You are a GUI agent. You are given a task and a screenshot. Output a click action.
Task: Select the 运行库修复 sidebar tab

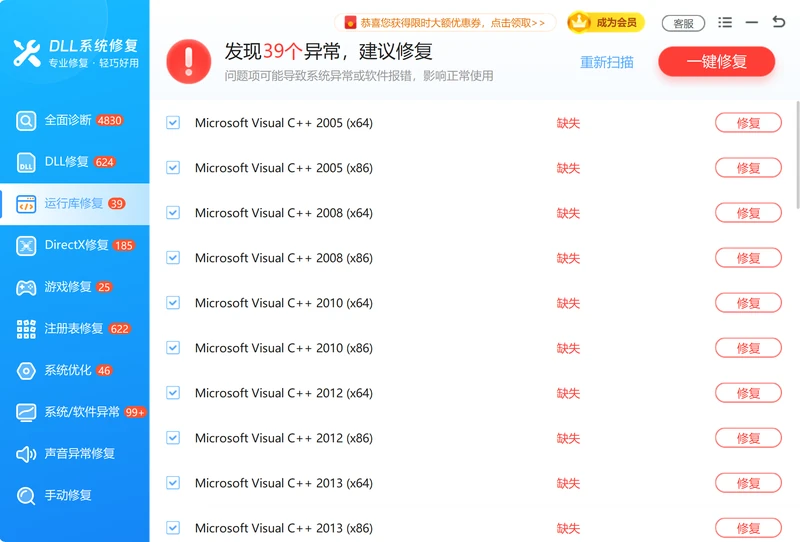click(74, 204)
